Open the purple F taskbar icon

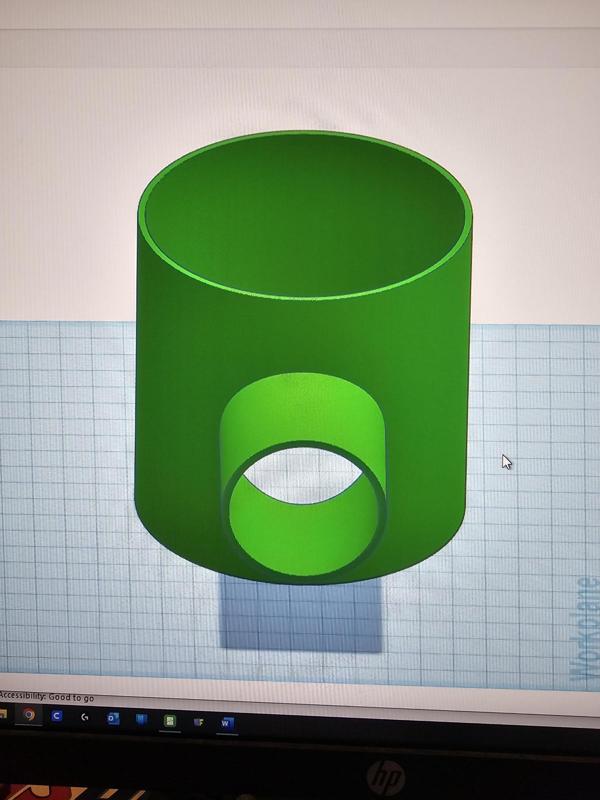(x=198, y=722)
